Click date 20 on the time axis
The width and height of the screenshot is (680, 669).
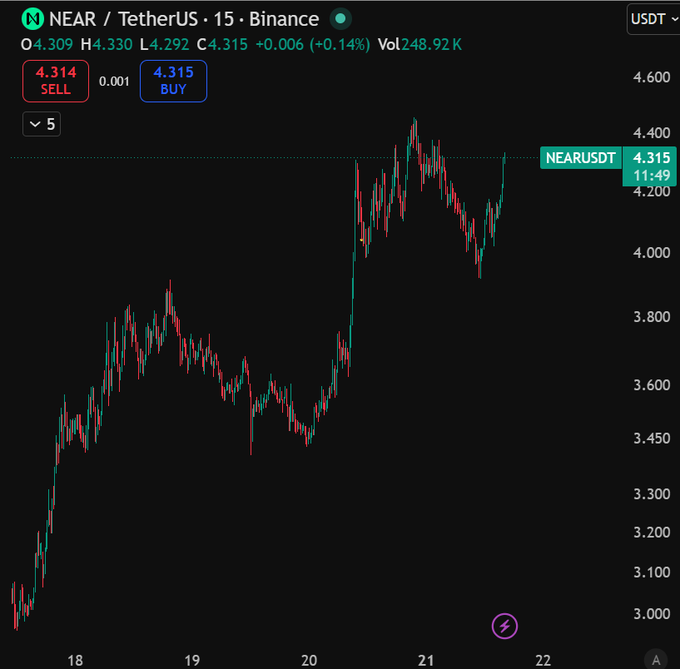(309, 661)
